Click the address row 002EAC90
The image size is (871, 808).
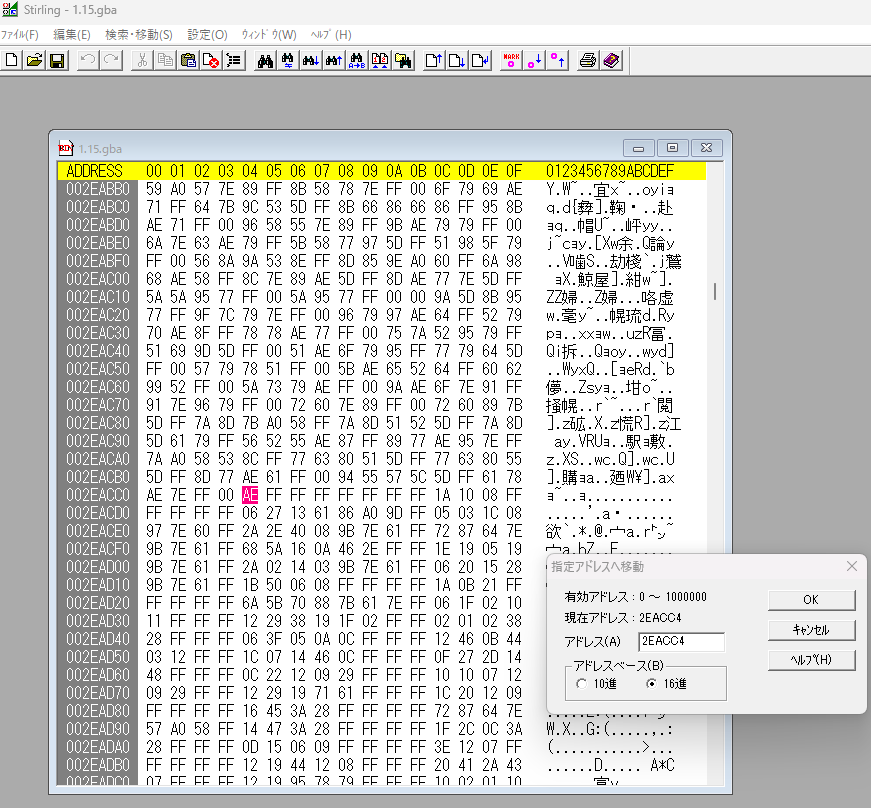tap(98, 441)
